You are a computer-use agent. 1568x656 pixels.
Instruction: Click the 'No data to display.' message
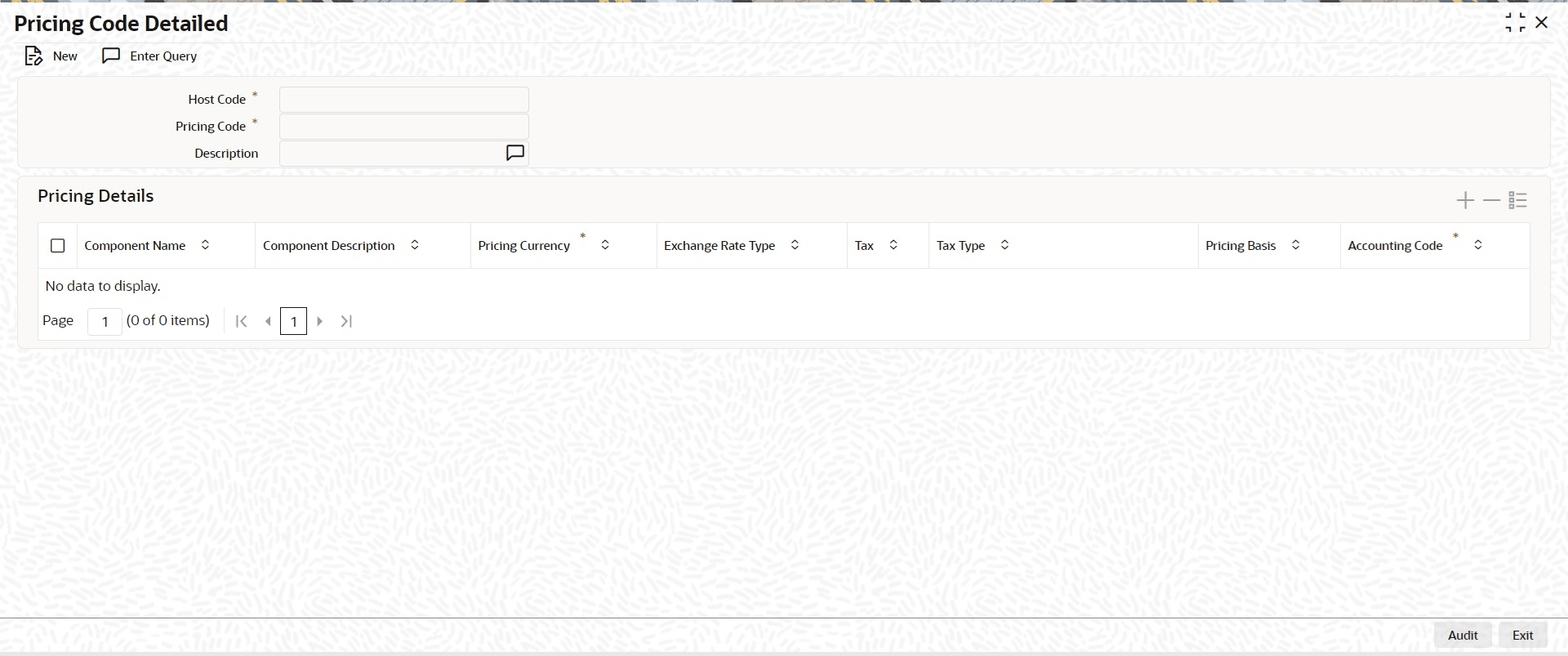click(x=103, y=286)
